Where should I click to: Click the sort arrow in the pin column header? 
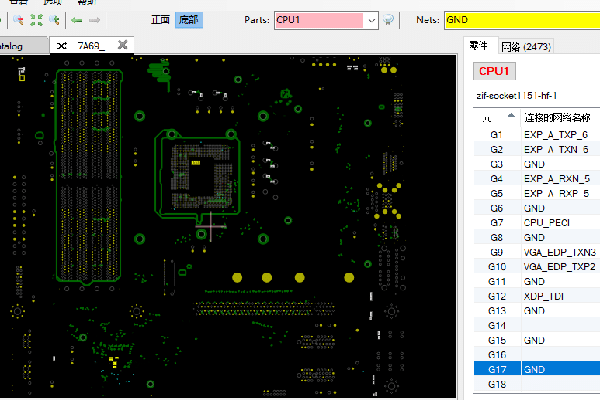[511, 115]
